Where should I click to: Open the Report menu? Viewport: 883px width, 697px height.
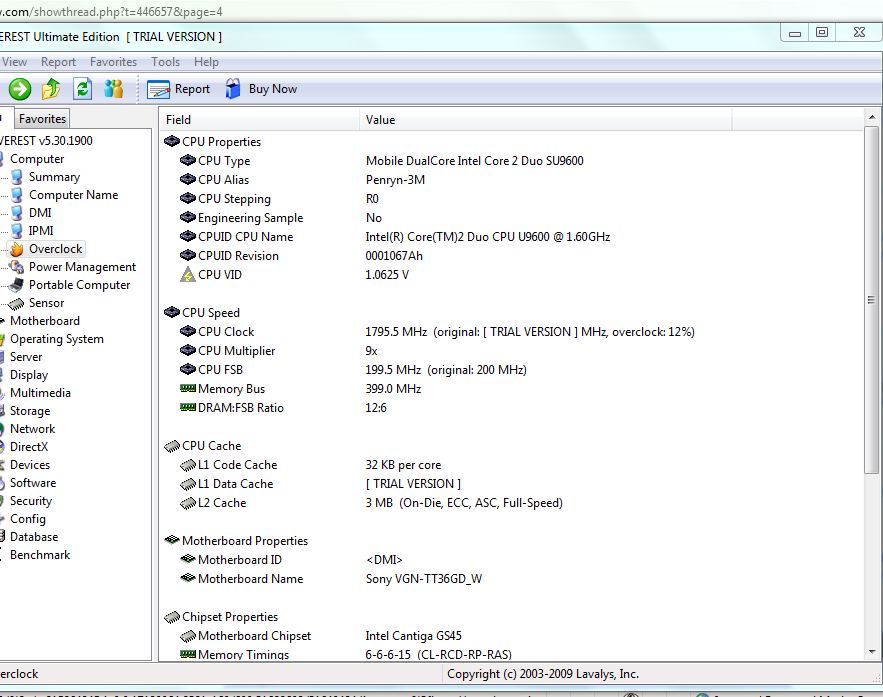pos(58,62)
